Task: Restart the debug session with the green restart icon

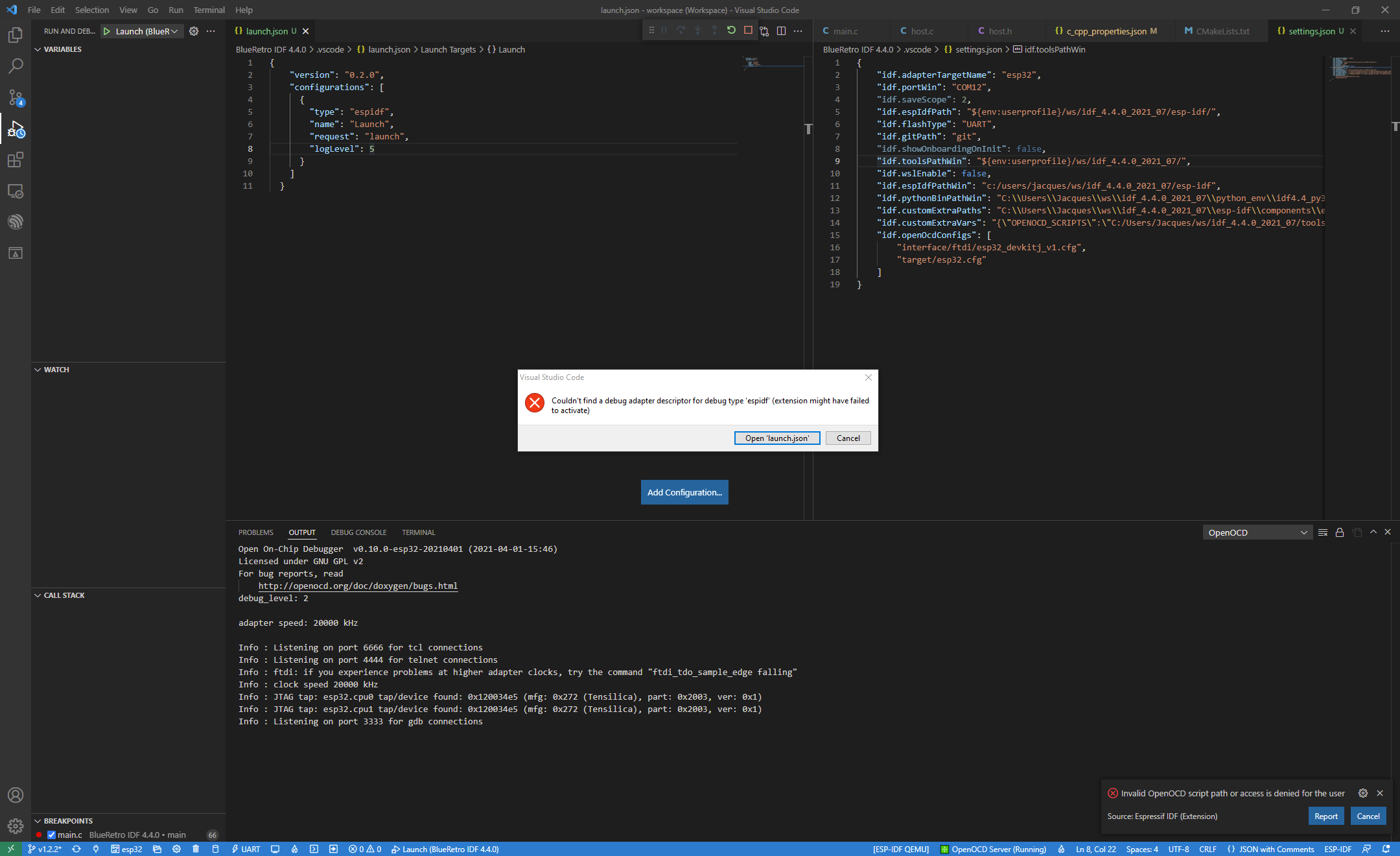Action: [x=731, y=30]
